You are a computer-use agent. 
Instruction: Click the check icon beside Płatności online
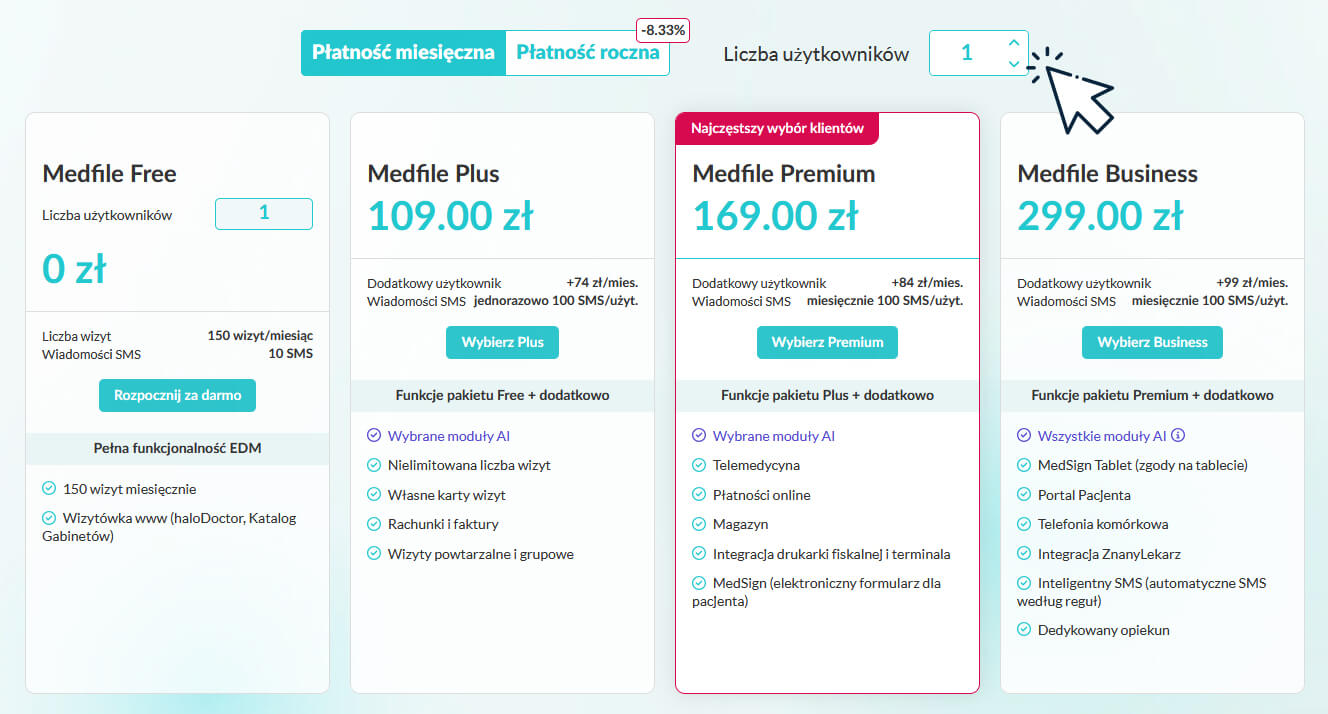point(699,495)
